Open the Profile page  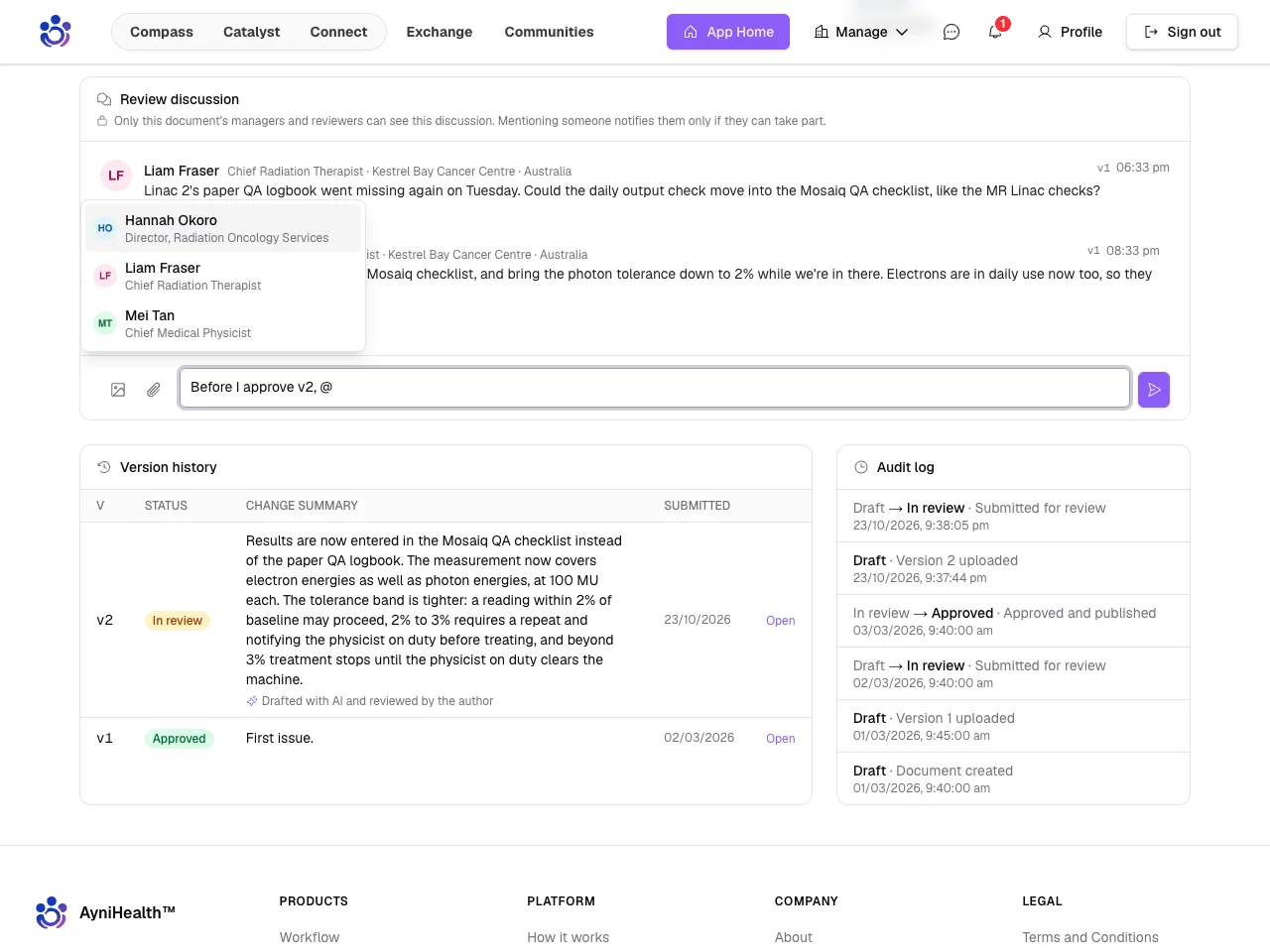coord(1070,32)
